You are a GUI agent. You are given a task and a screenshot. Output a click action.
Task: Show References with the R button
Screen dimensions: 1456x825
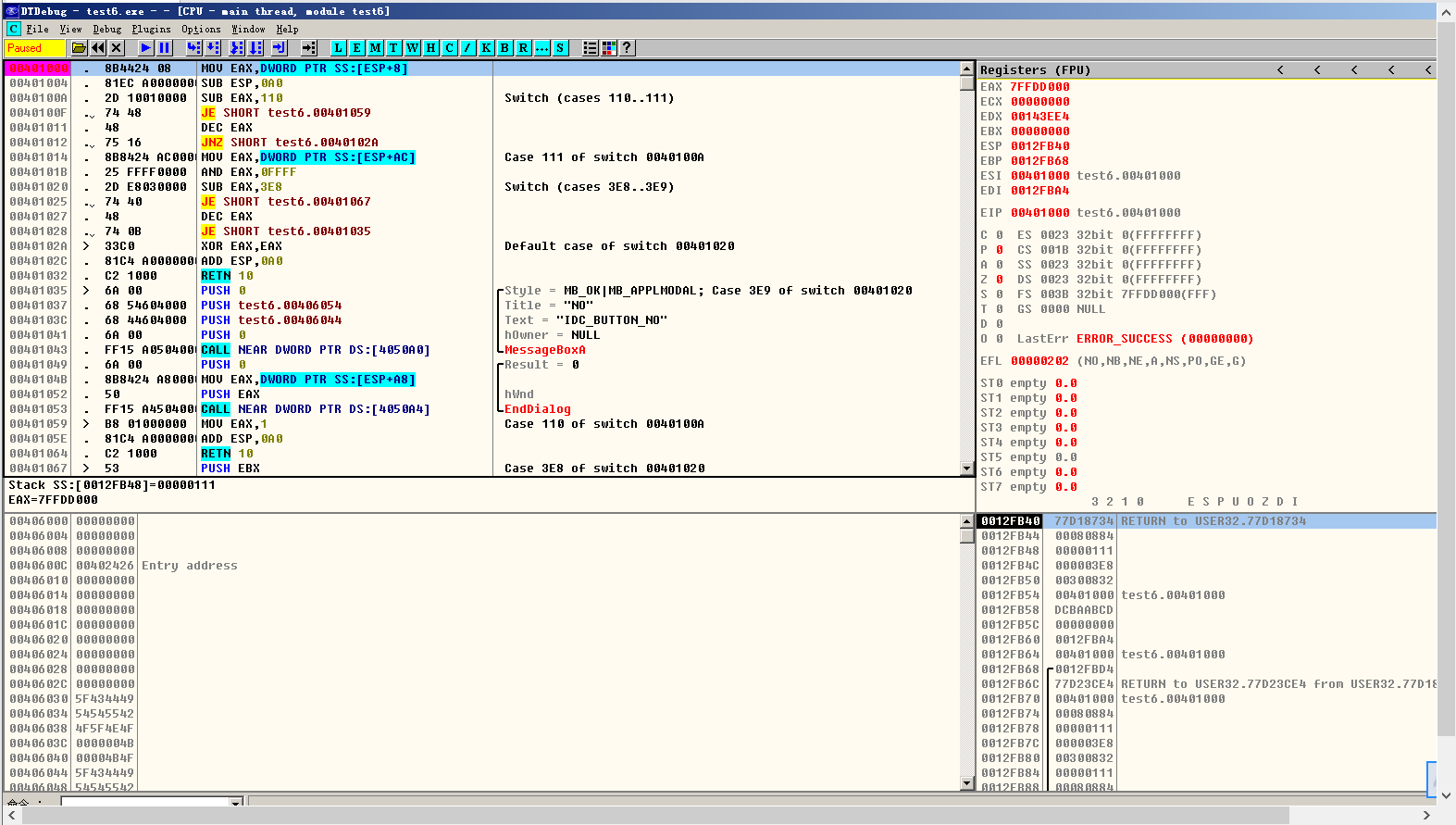point(523,48)
